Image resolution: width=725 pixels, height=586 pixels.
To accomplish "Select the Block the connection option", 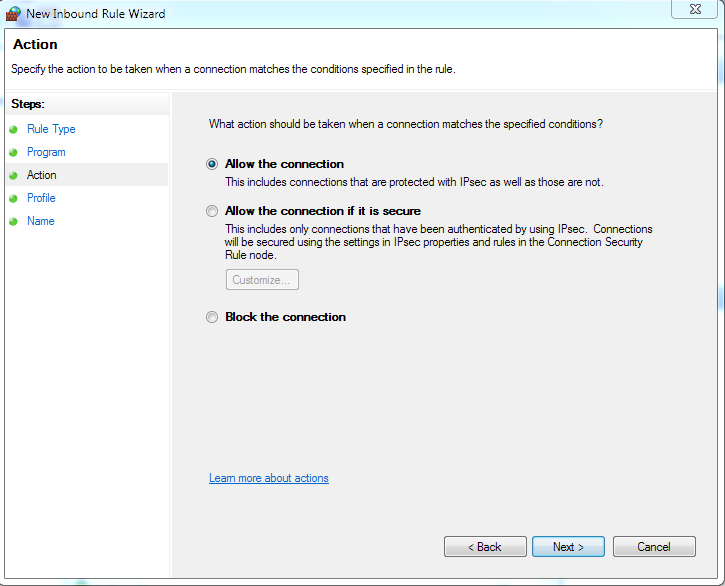I will pos(212,317).
